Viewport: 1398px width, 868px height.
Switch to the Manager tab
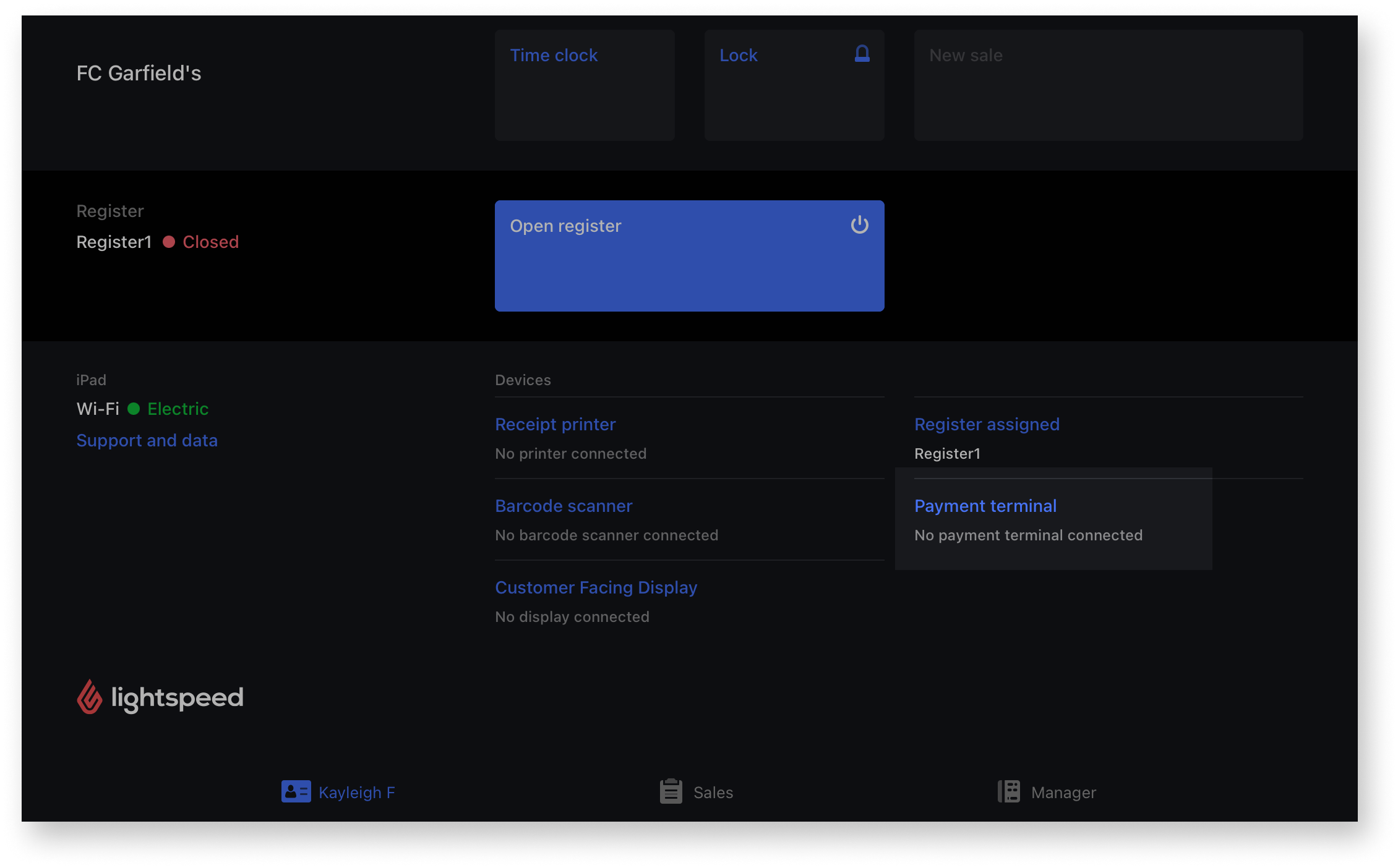click(1063, 793)
